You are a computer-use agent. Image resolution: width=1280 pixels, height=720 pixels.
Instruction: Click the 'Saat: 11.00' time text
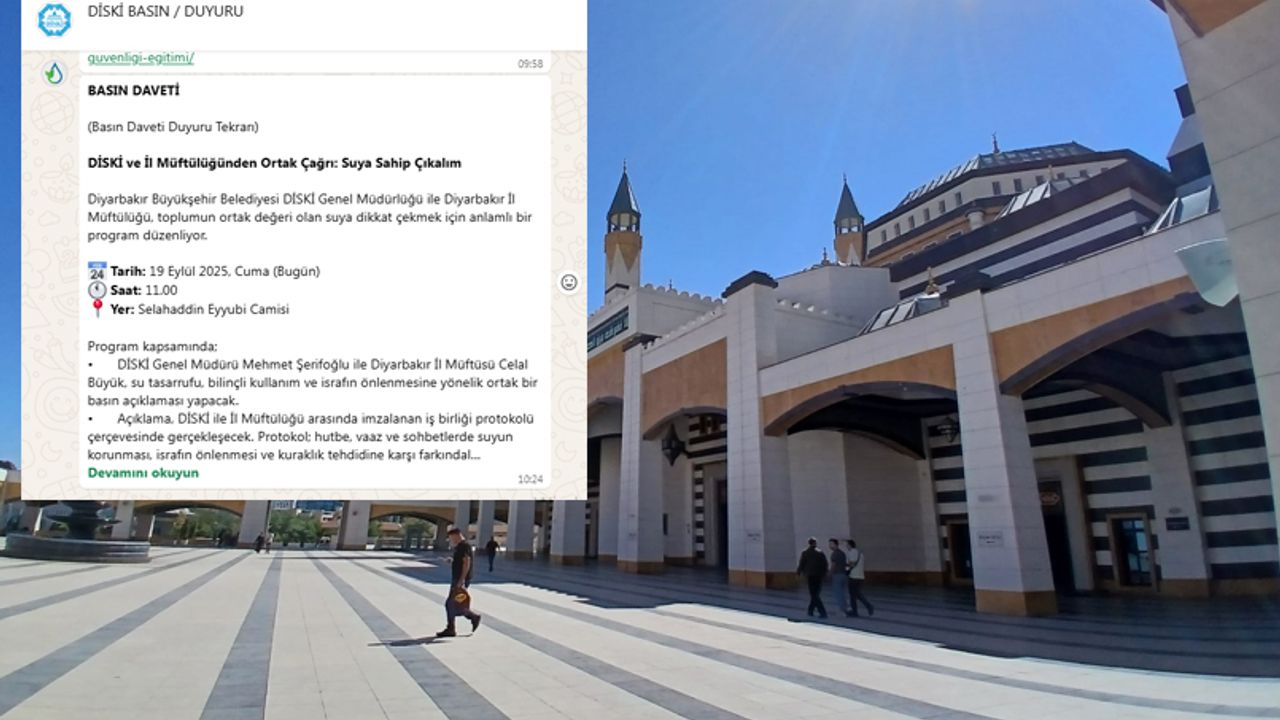click(x=144, y=290)
